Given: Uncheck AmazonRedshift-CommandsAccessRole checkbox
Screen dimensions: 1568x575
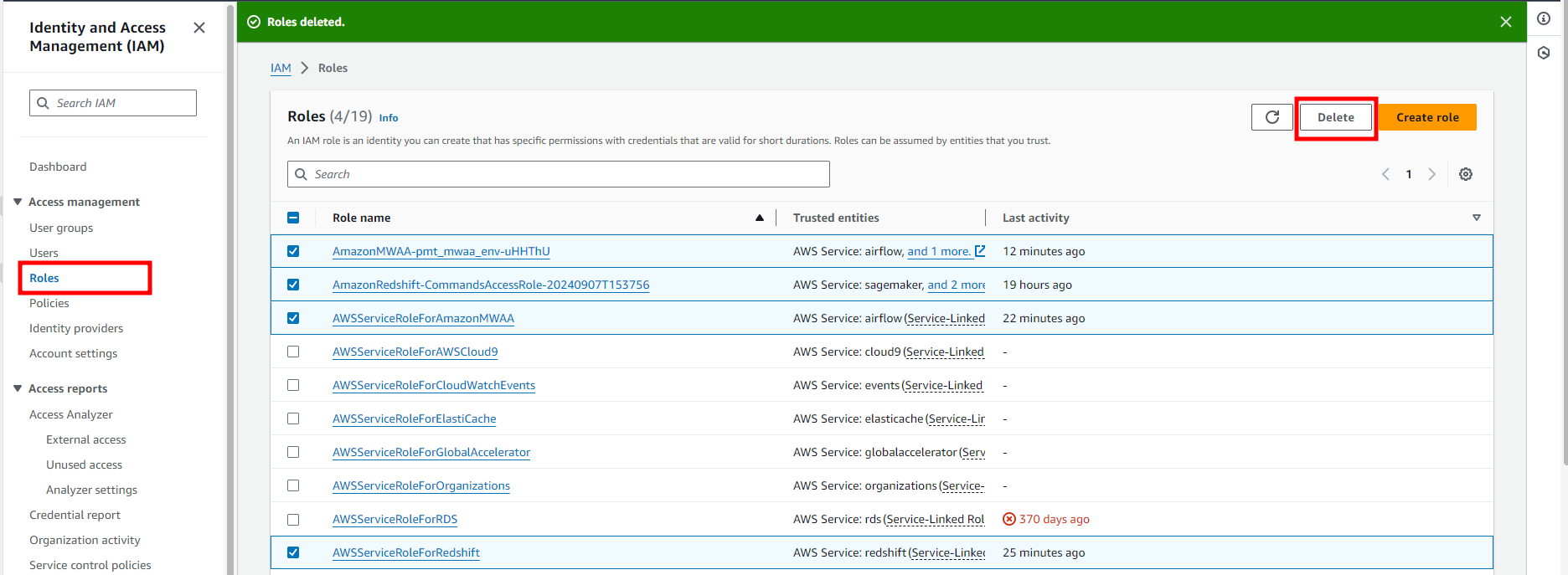Looking at the screenshot, I should [293, 285].
